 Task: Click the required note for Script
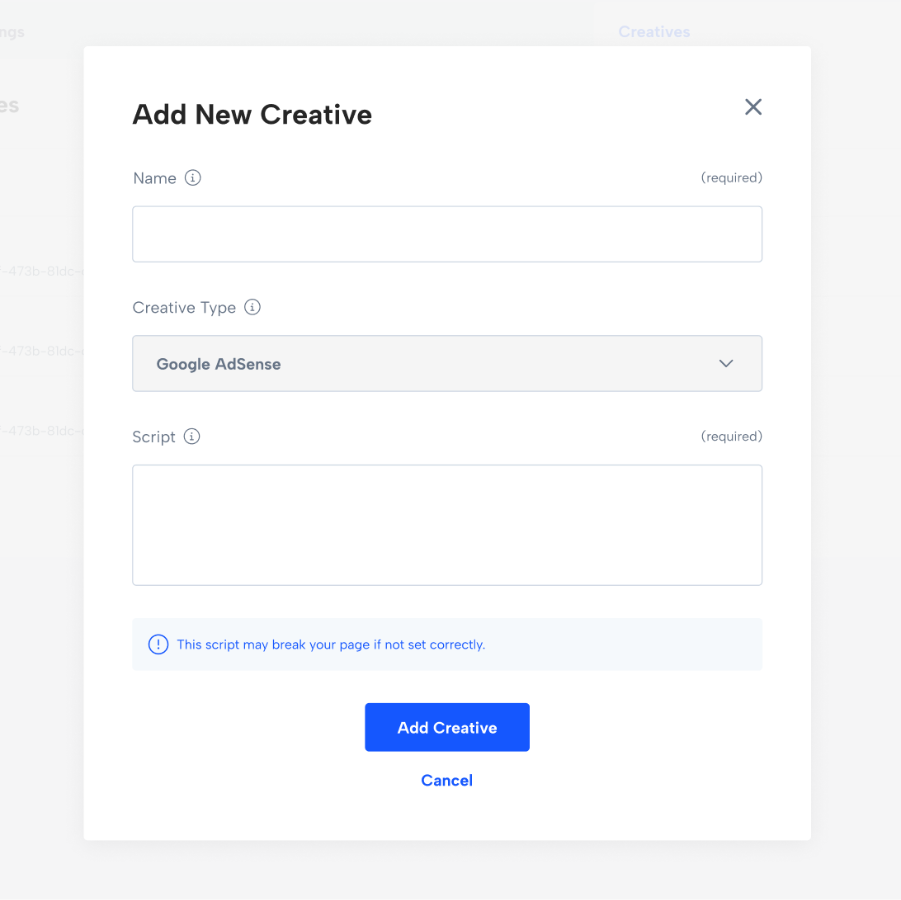[x=731, y=436]
